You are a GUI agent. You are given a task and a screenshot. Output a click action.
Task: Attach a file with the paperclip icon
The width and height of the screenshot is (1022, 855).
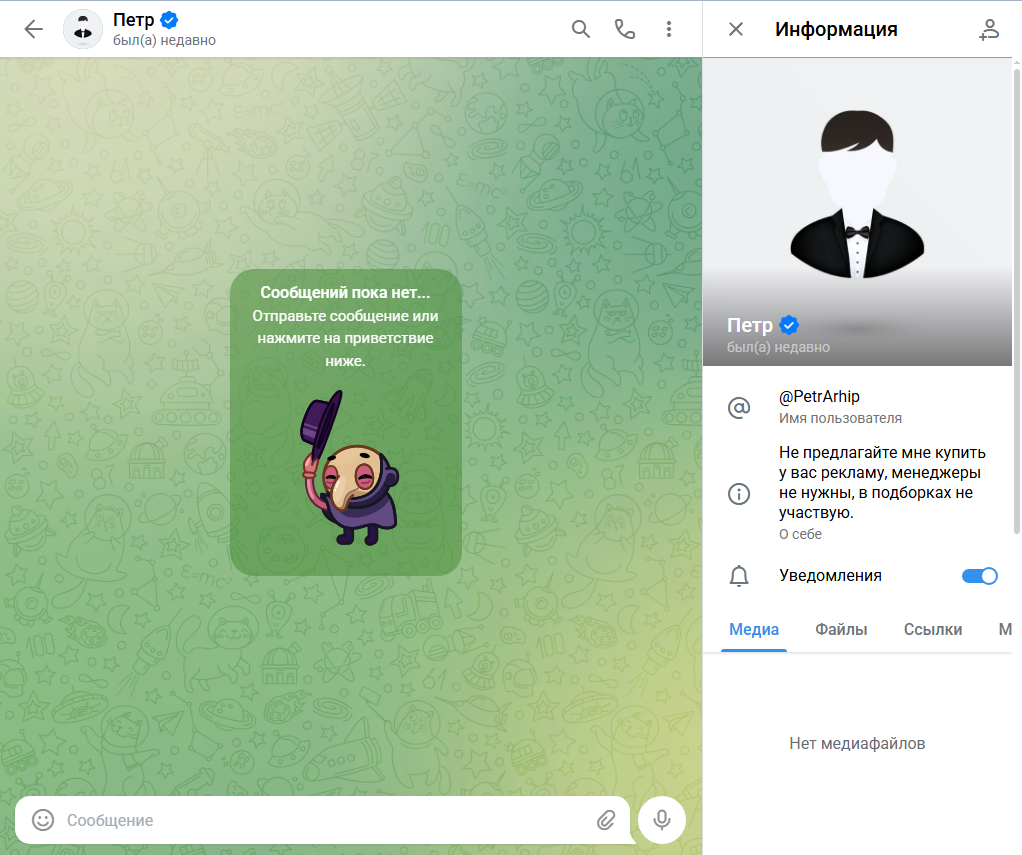tap(606, 820)
